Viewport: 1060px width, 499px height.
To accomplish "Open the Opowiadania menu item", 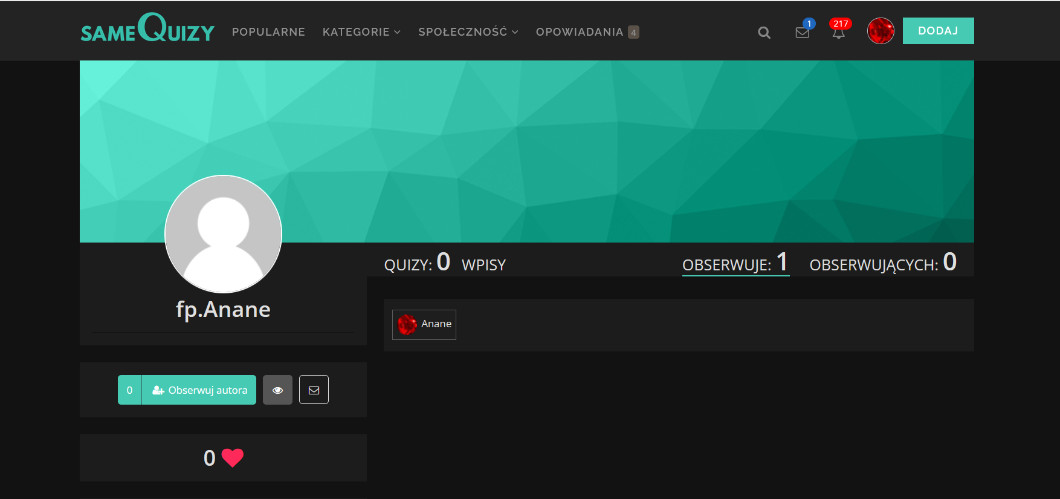I will (x=586, y=32).
